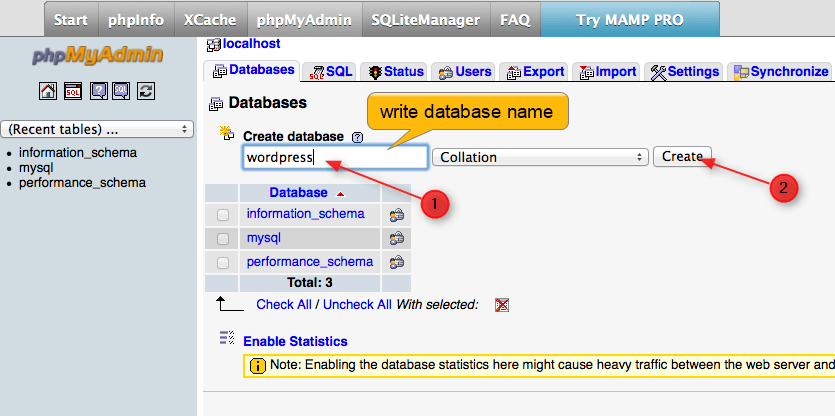This screenshot has height=416, width=835.
Task: Click the Uncheck All link
Action: [x=357, y=305]
